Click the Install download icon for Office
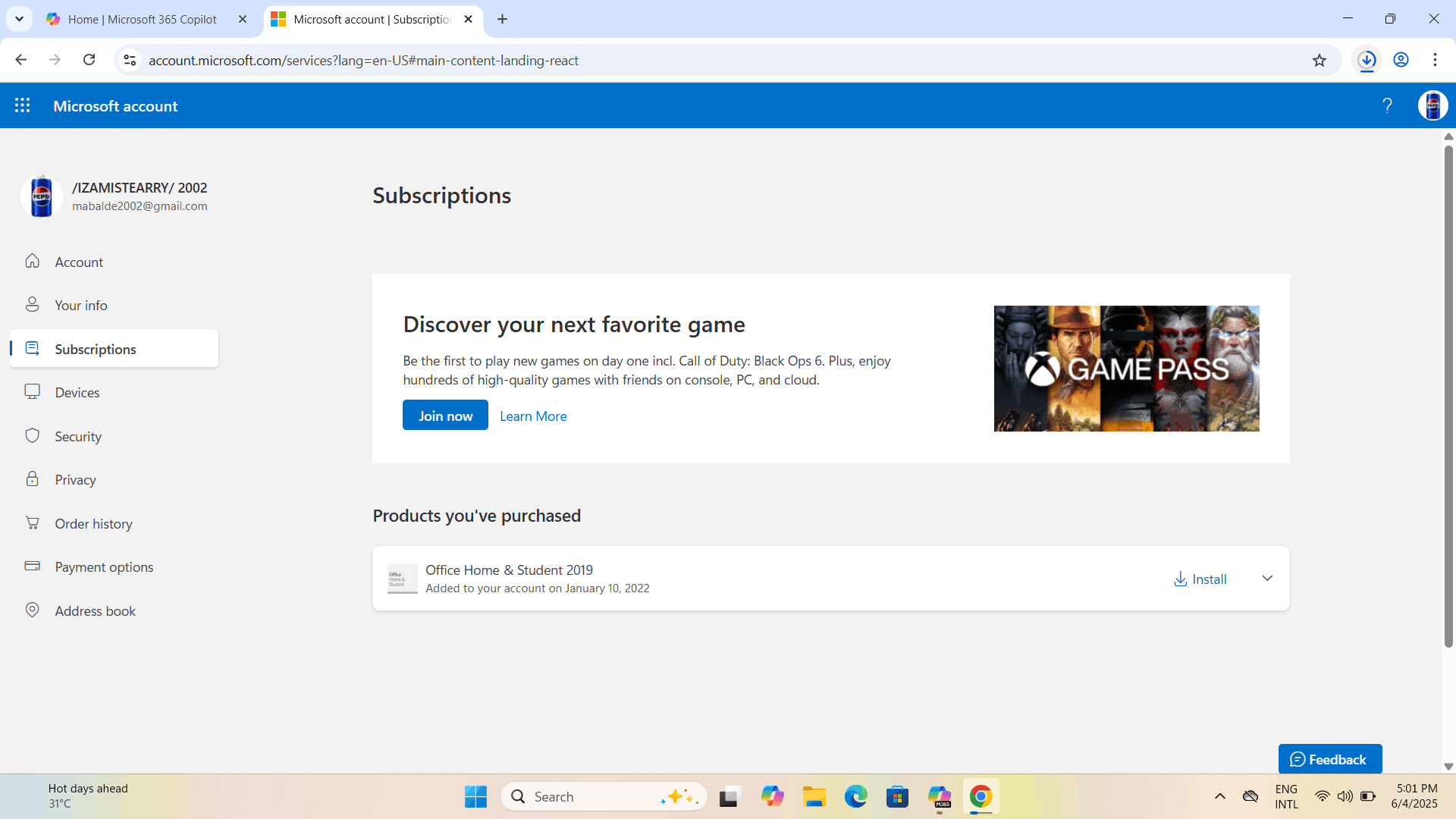Viewport: 1456px width, 819px height. pyautogui.click(x=1181, y=579)
